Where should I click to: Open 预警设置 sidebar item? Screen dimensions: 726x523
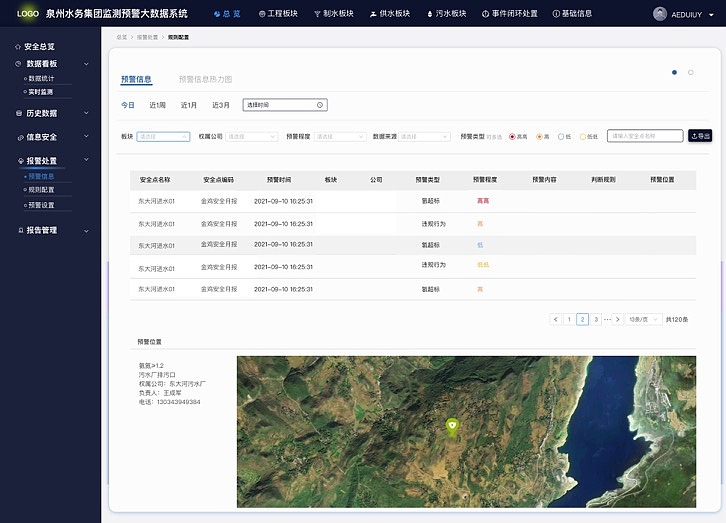(x=41, y=205)
